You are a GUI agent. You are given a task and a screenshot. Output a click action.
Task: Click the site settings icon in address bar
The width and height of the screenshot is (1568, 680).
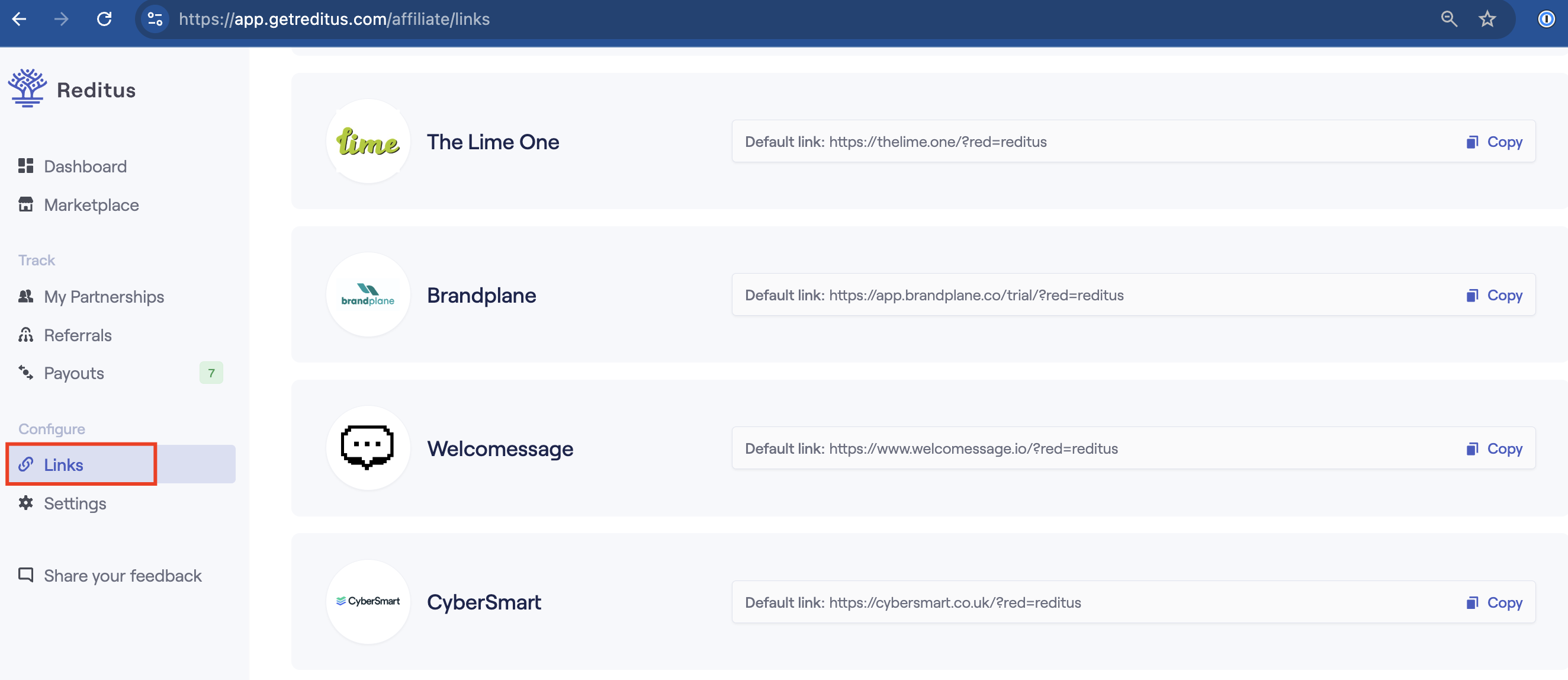point(155,19)
